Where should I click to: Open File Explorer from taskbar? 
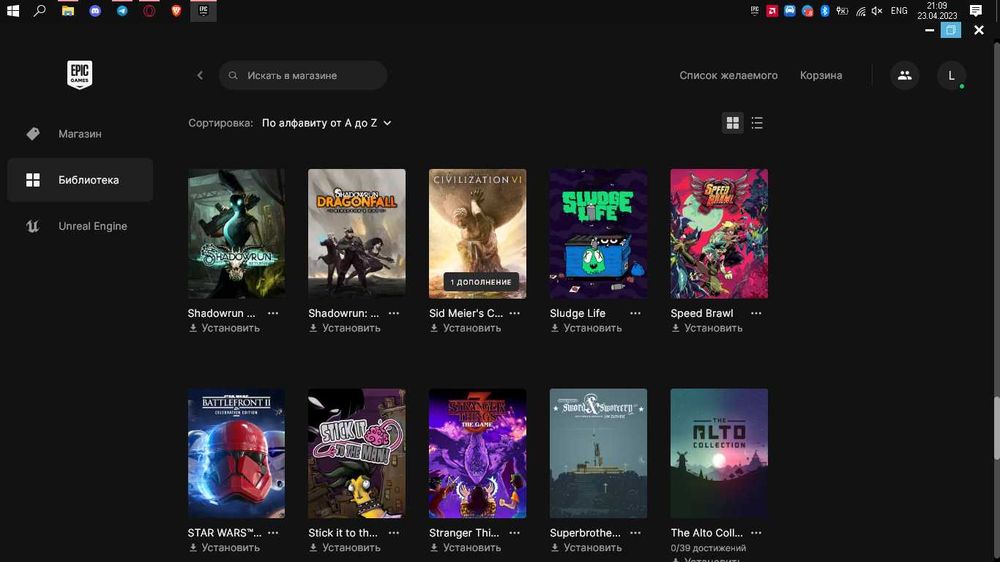[x=68, y=11]
